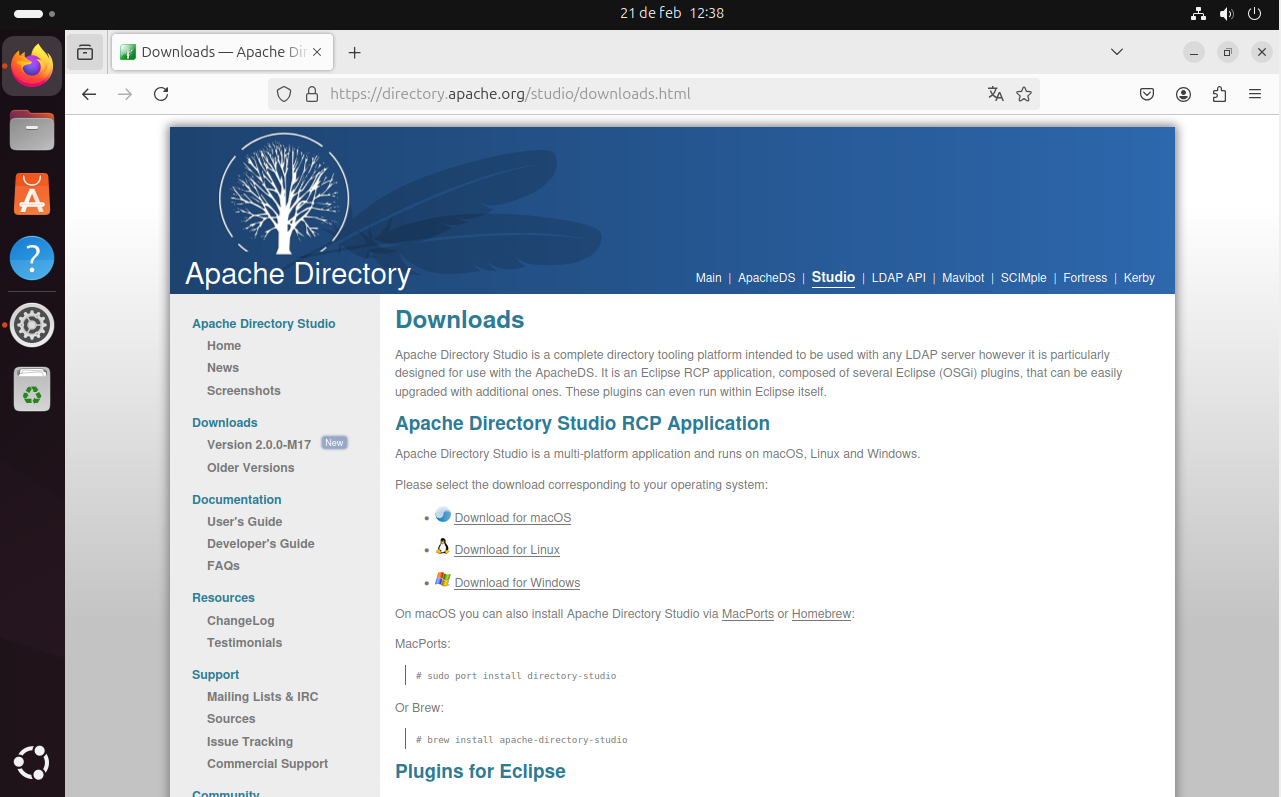The height and width of the screenshot is (797, 1281).
Task: Click Download for Windows link
Action: (x=517, y=583)
